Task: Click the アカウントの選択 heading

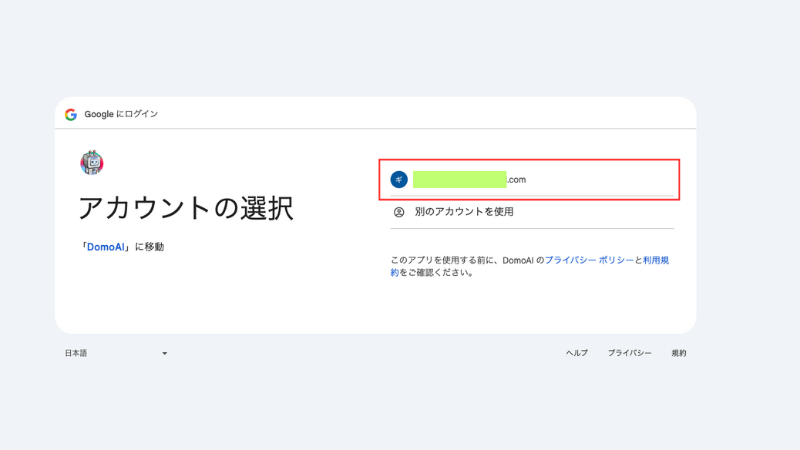Action: click(x=186, y=208)
